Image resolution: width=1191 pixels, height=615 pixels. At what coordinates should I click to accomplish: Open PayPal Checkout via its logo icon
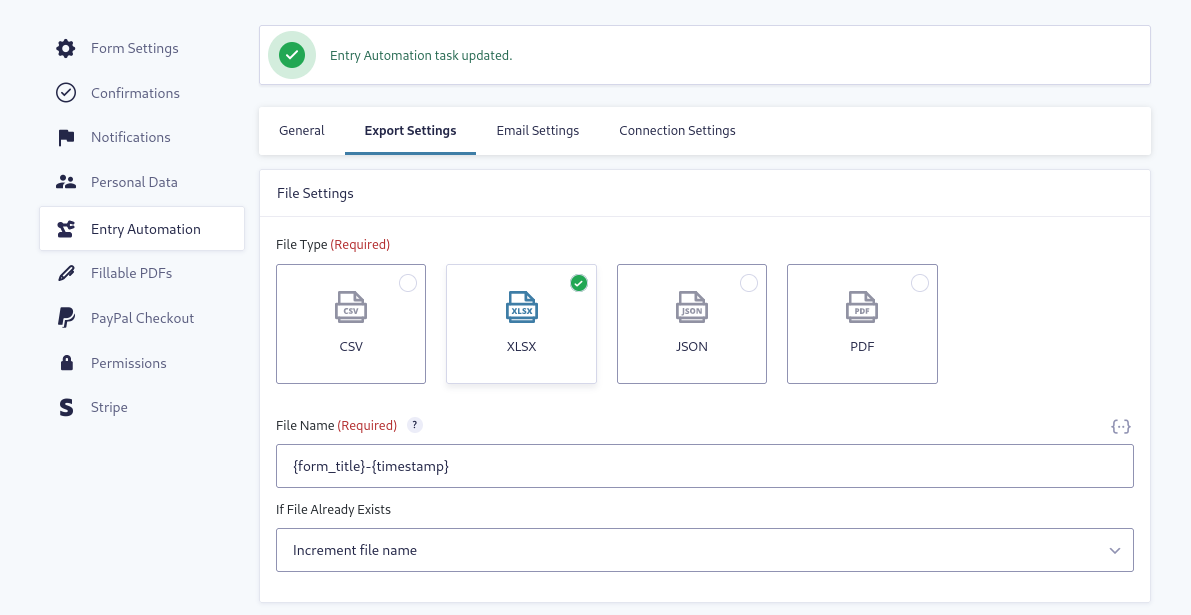(65, 317)
